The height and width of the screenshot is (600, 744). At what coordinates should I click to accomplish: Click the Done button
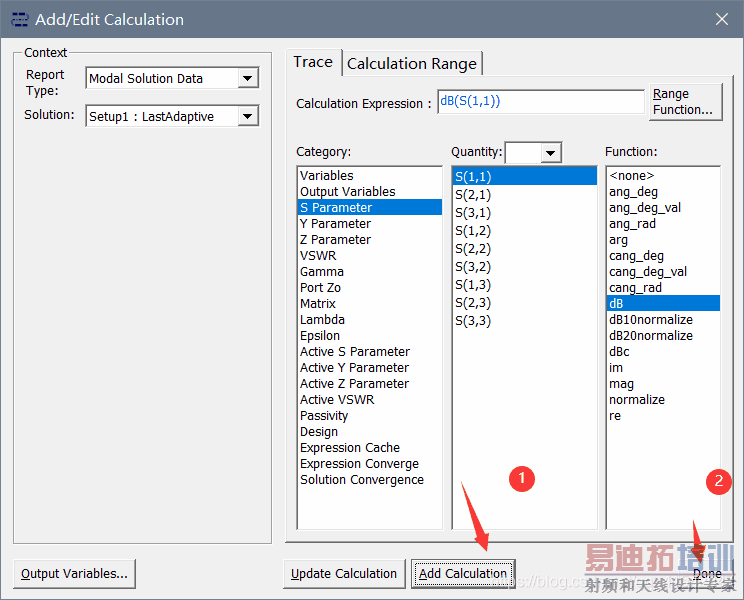point(707,574)
